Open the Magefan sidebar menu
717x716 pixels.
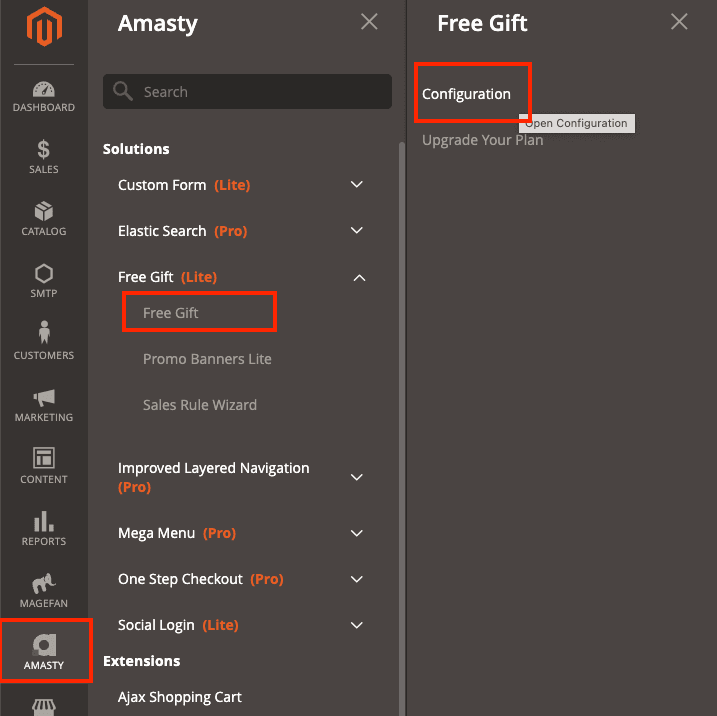coord(44,590)
